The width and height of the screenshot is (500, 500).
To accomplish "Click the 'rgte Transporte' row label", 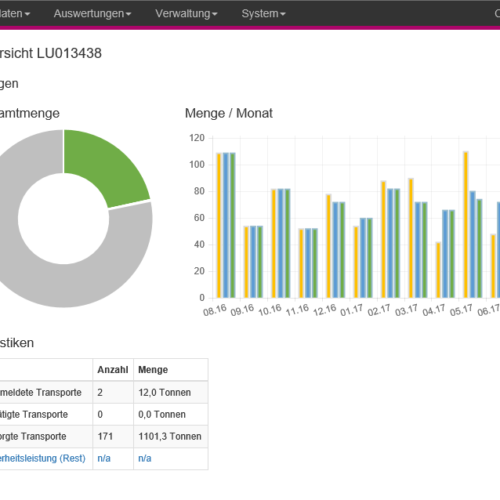I will (33, 436).
